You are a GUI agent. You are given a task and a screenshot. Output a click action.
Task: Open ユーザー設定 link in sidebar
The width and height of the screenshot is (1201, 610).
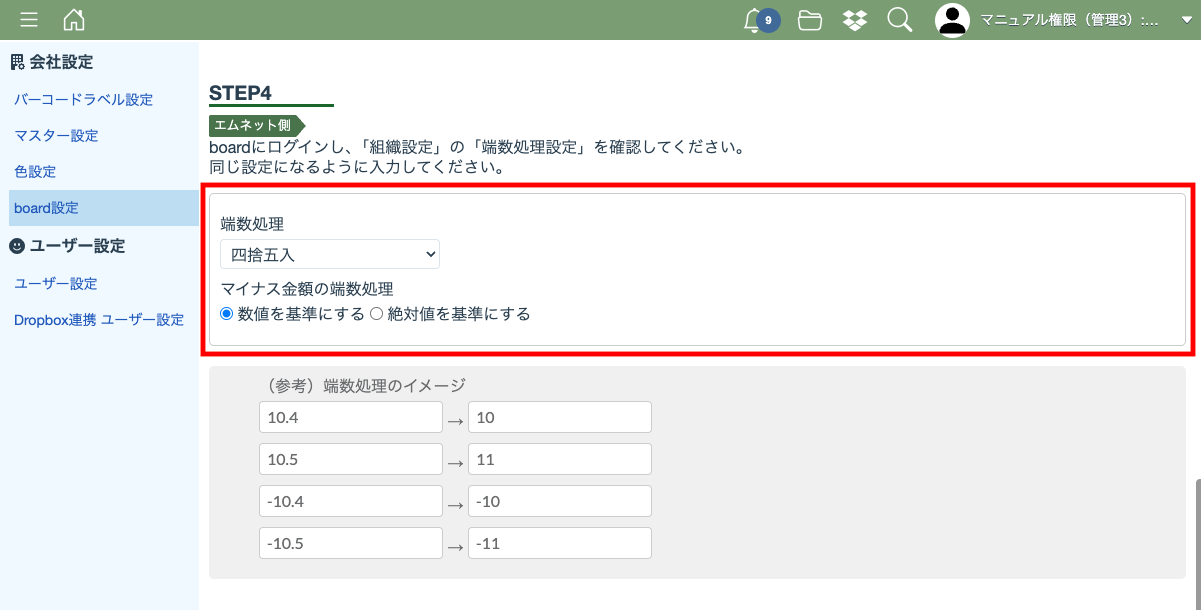(56, 284)
